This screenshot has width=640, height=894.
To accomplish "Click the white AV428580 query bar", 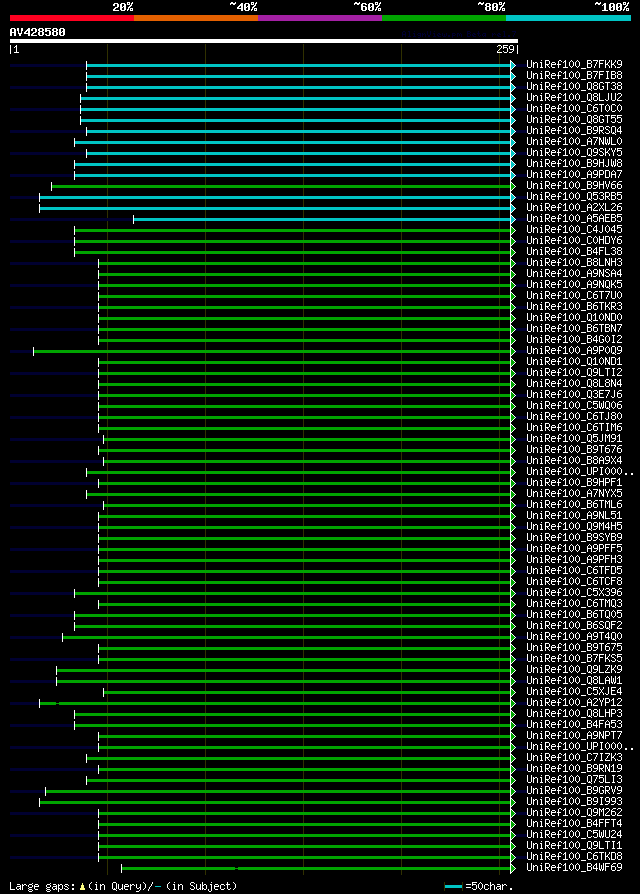I will tap(264, 41).
